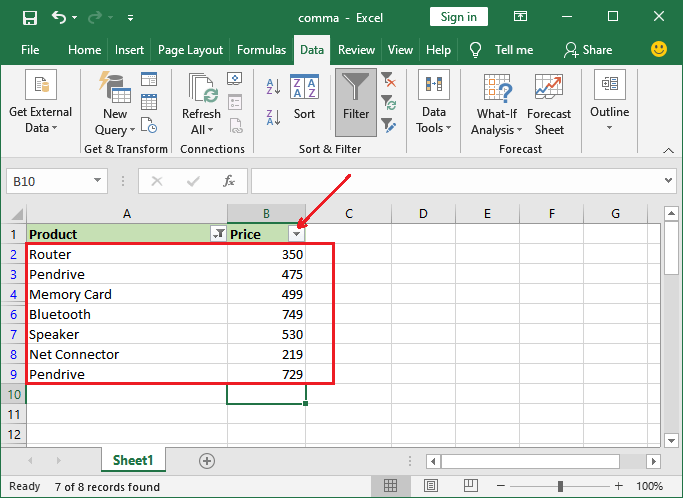This screenshot has height=498, width=683.
Task: Open Product column filter dropdown
Action: 218,234
